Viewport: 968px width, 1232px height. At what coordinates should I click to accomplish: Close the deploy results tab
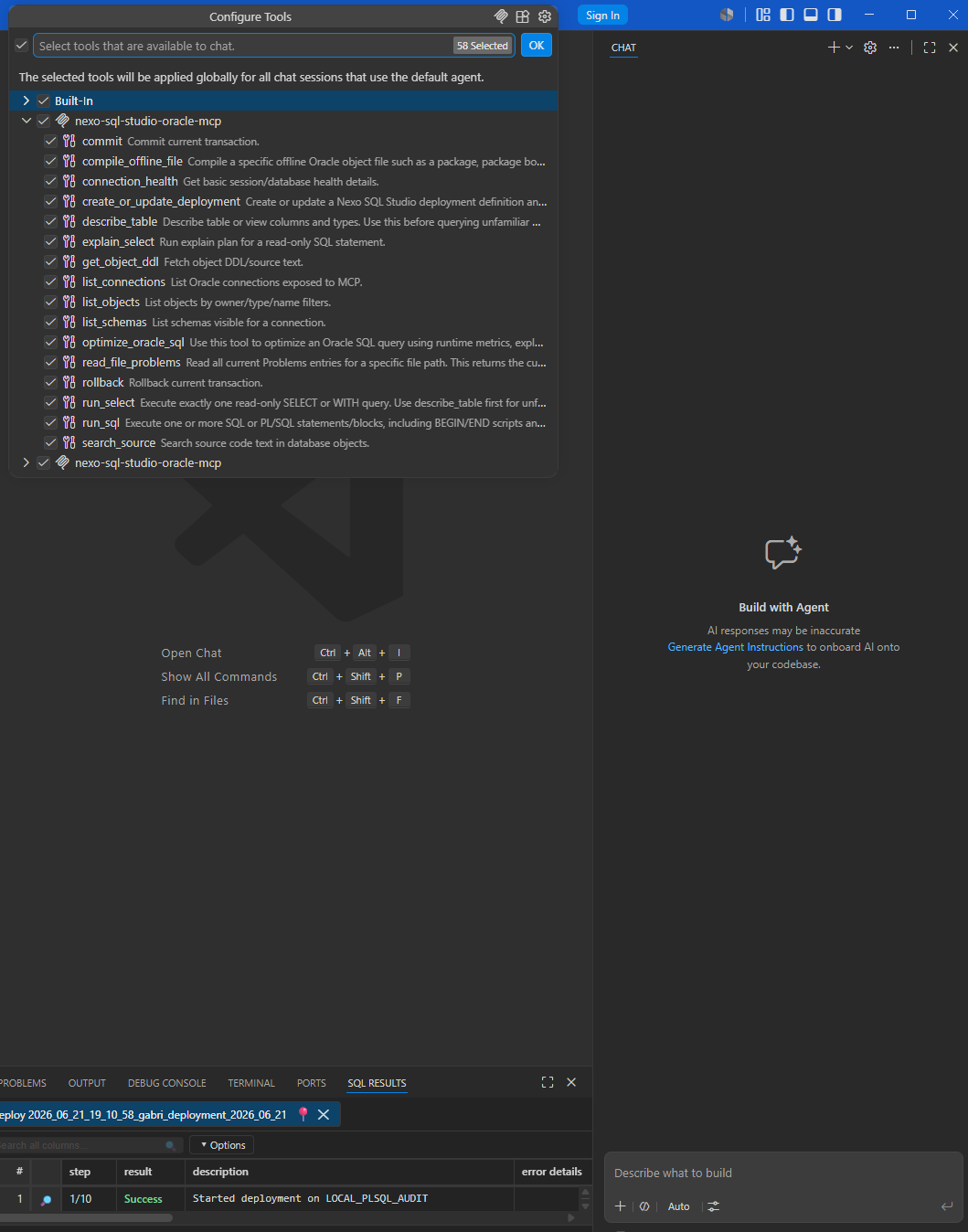pyautogui.click(x=324, y=1114)
